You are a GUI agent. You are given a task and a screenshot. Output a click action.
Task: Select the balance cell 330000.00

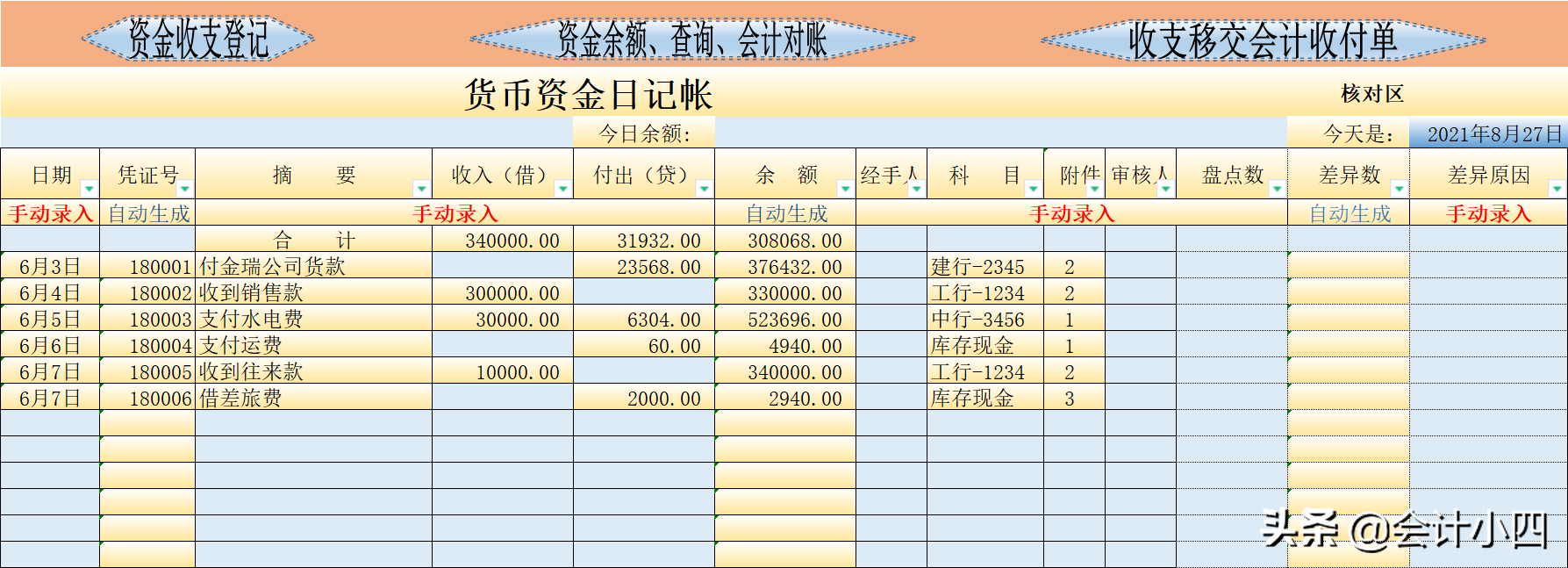point(785,292)
